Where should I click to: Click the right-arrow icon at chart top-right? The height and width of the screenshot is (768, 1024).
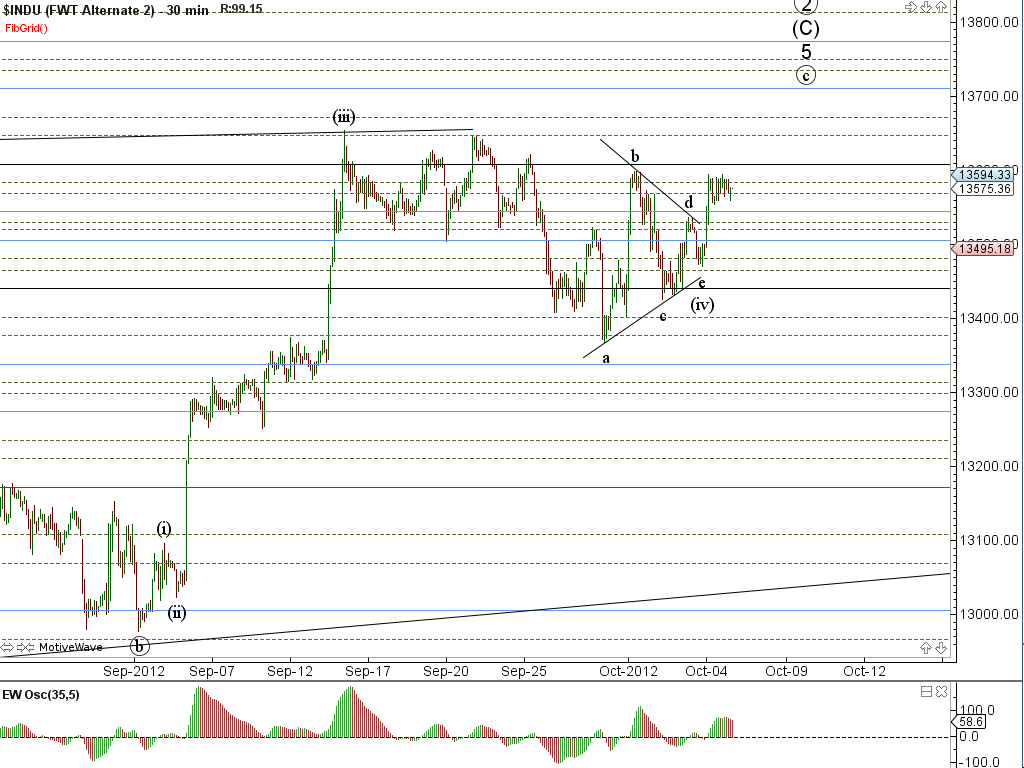pos(910,7)
